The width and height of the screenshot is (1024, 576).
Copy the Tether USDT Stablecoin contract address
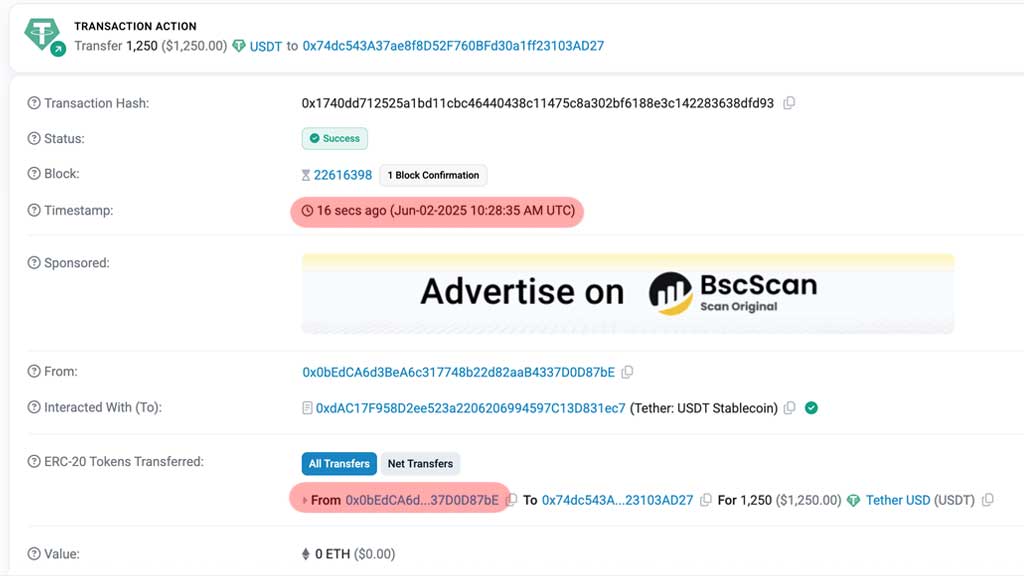click(790, 408)
